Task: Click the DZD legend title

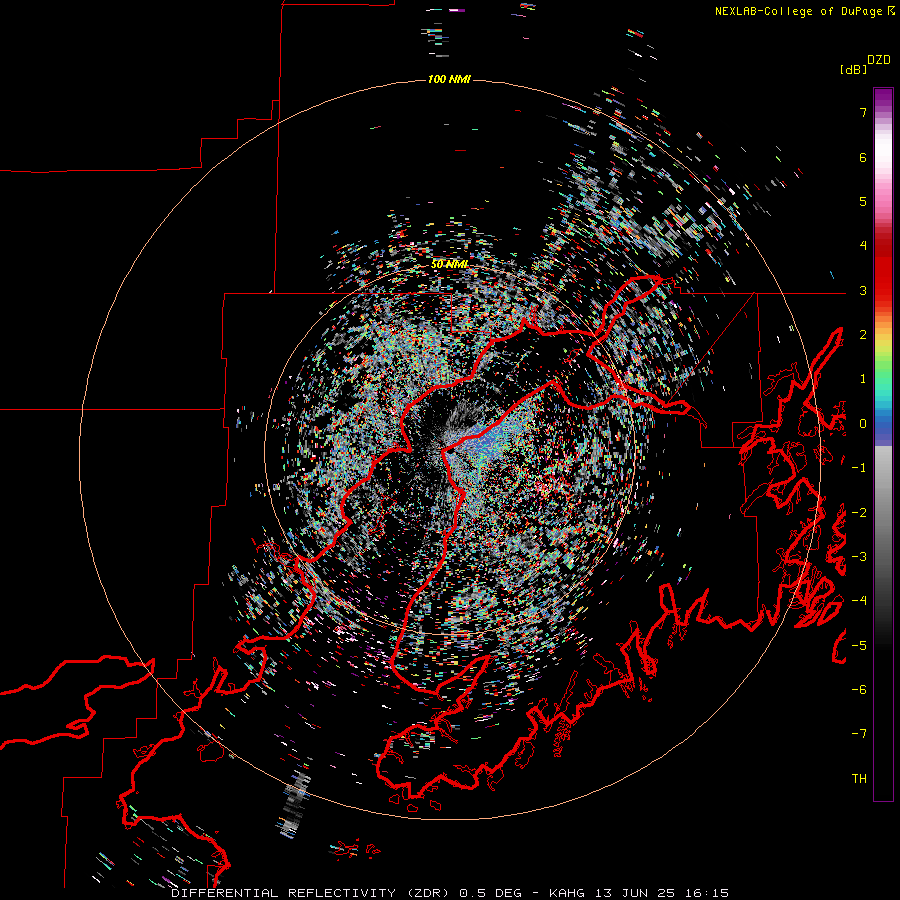Action: tap(879, 60)
